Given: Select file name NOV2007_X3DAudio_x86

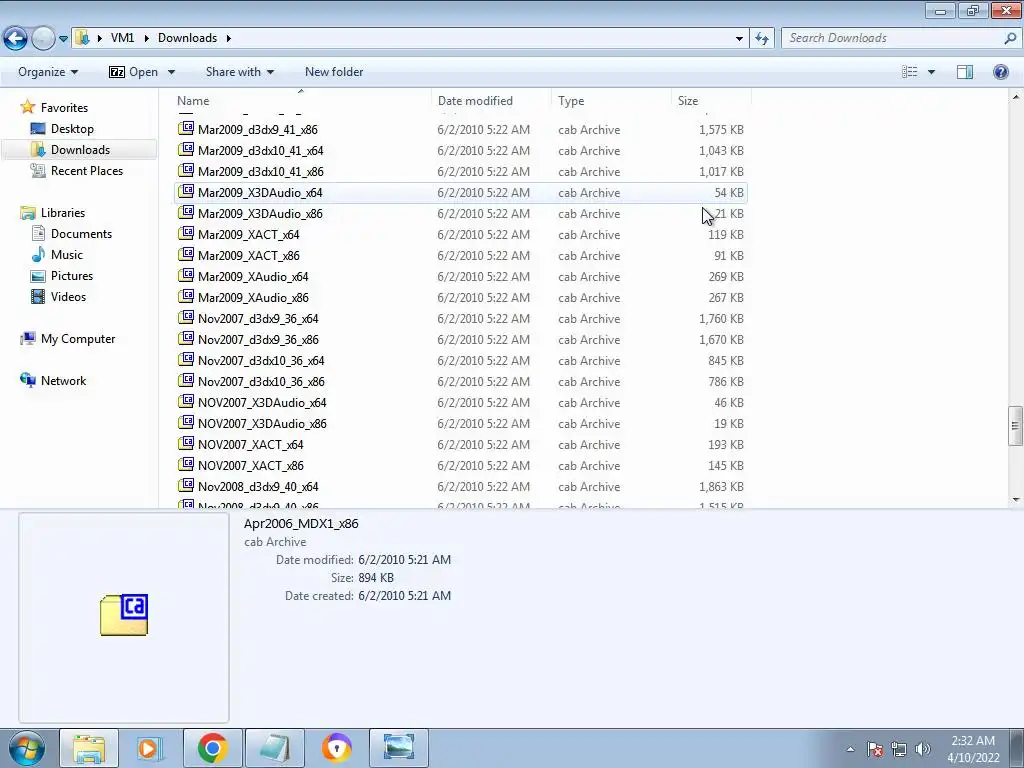Looking at the screenshot, I should (x=262, y=423).
